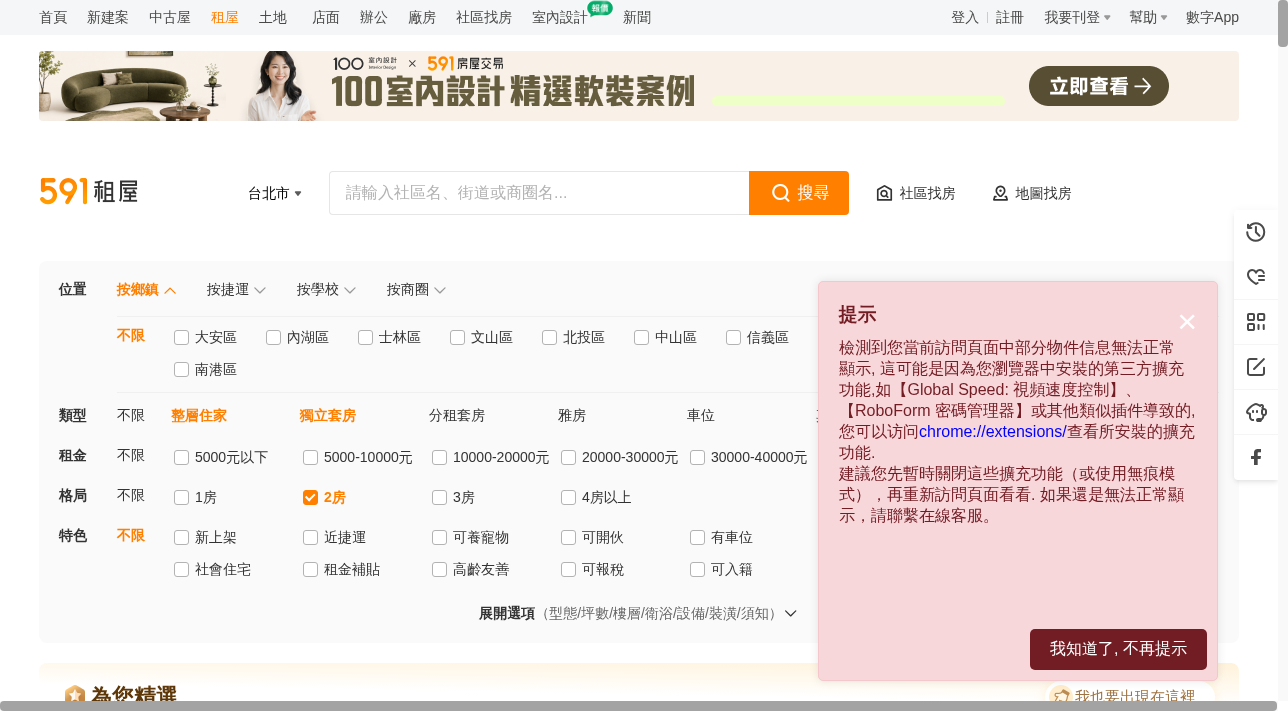Screen dimensions: 1288x711
Task: Check the 近捷運 feature checkbox
Action: 311,537
